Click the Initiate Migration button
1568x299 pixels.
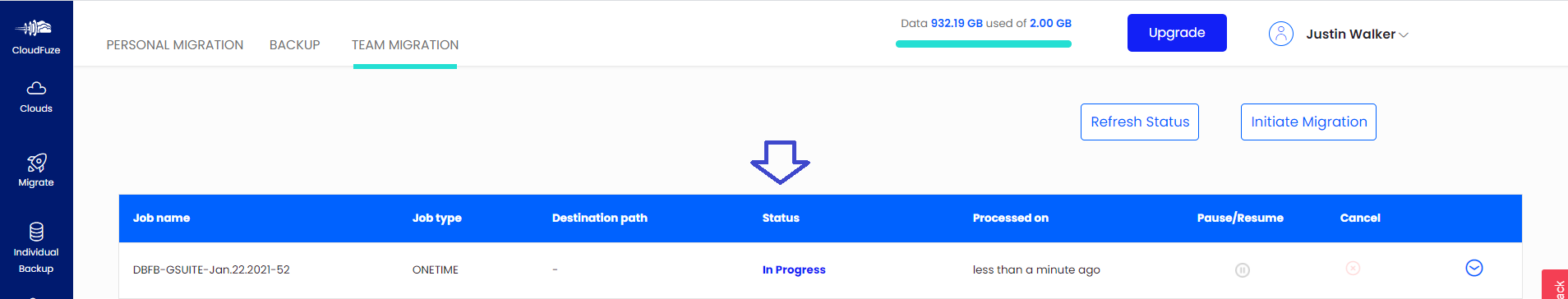coord(1308,122)
